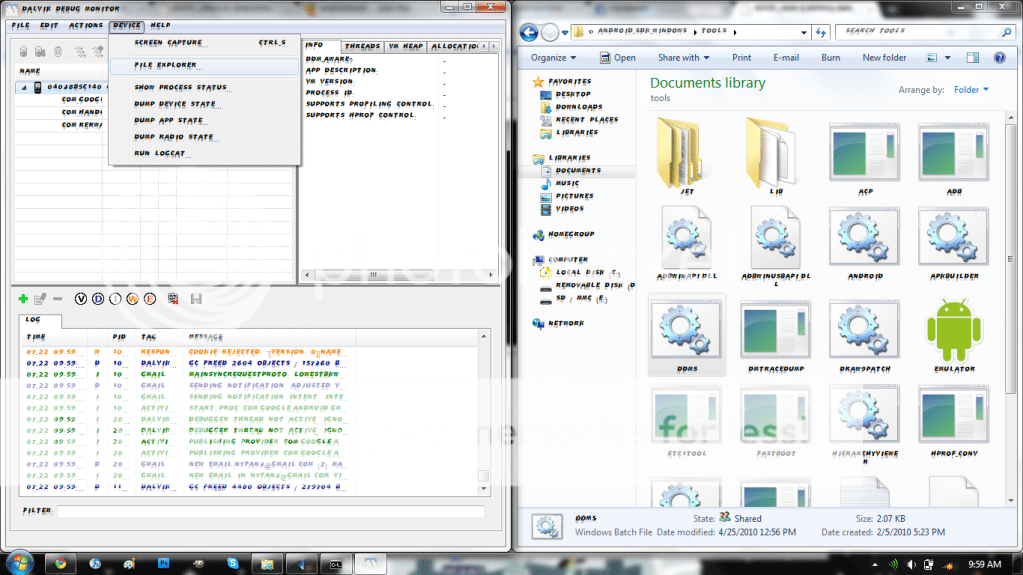Click the Print button in Explorer
The height and width of the screenshot is (575, 1023).
click(741, 57)
